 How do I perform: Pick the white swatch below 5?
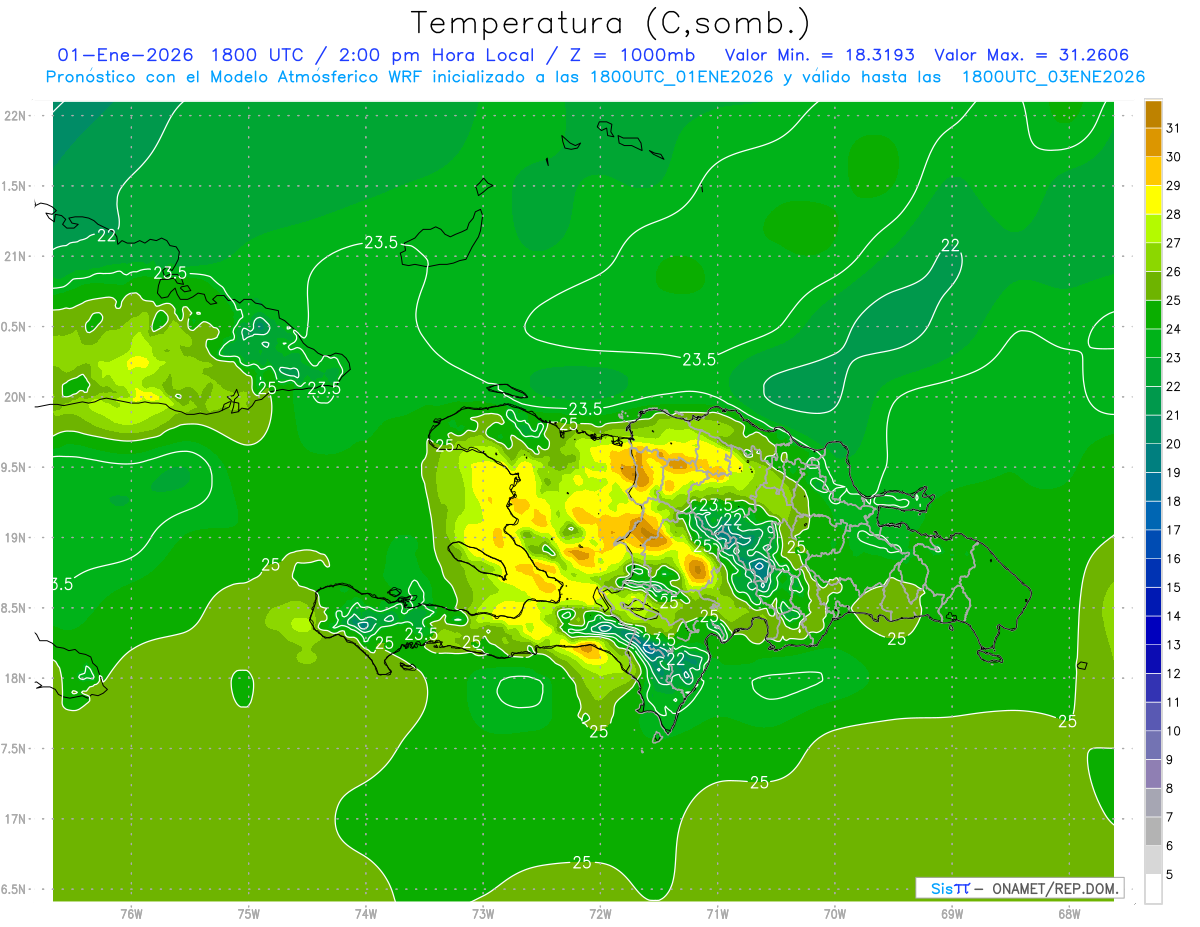1153,889
